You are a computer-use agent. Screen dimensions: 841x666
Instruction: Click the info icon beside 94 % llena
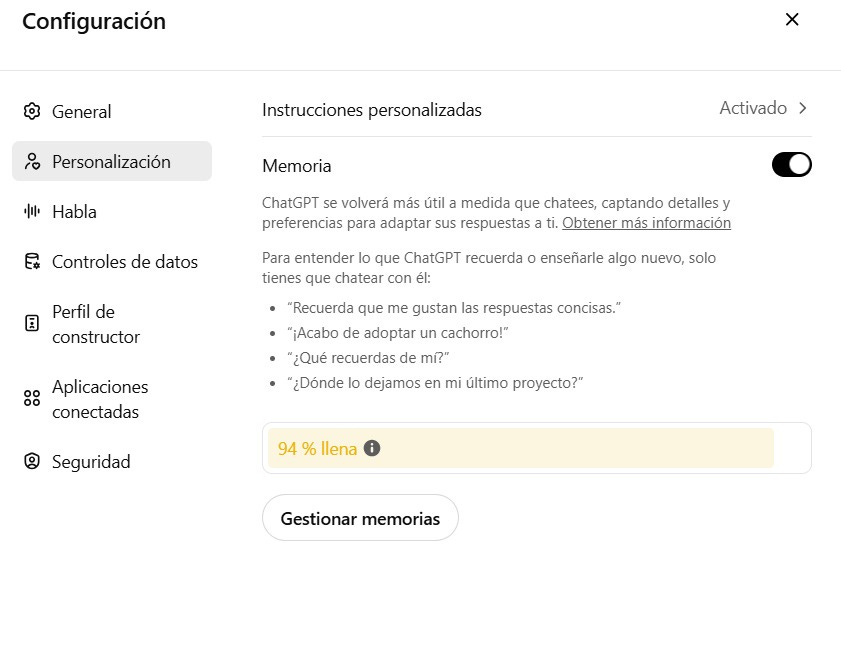tap(372, 448)
